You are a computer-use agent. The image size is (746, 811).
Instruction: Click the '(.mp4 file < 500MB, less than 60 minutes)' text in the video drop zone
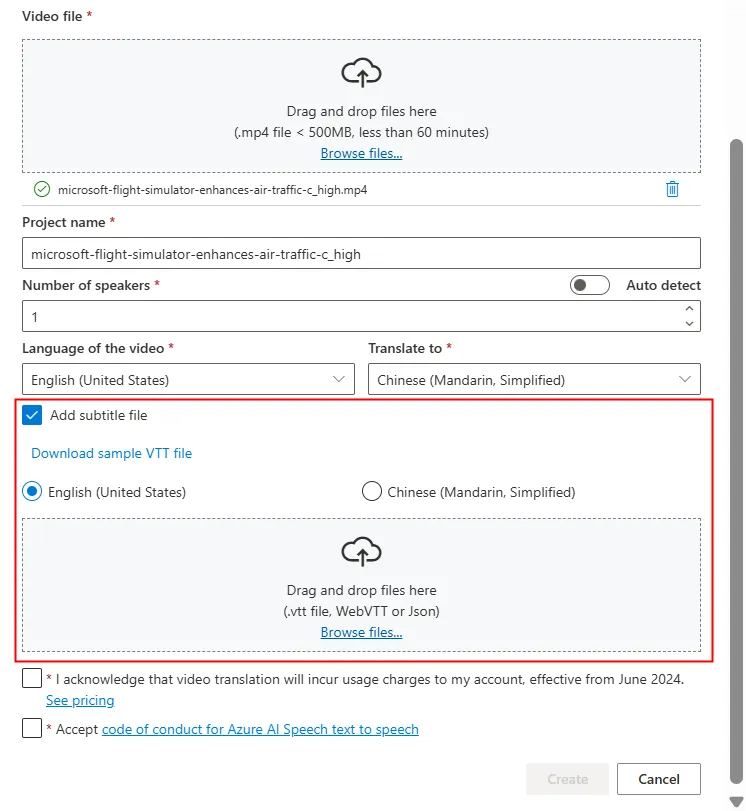pyautogui.click(x=361, y=132)
